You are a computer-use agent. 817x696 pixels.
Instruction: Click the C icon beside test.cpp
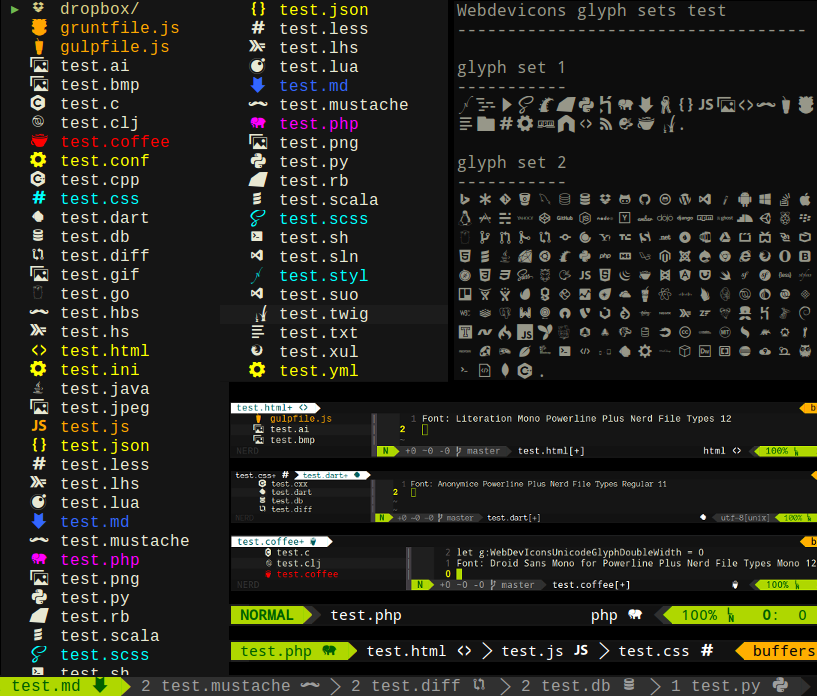click(38, 179)
